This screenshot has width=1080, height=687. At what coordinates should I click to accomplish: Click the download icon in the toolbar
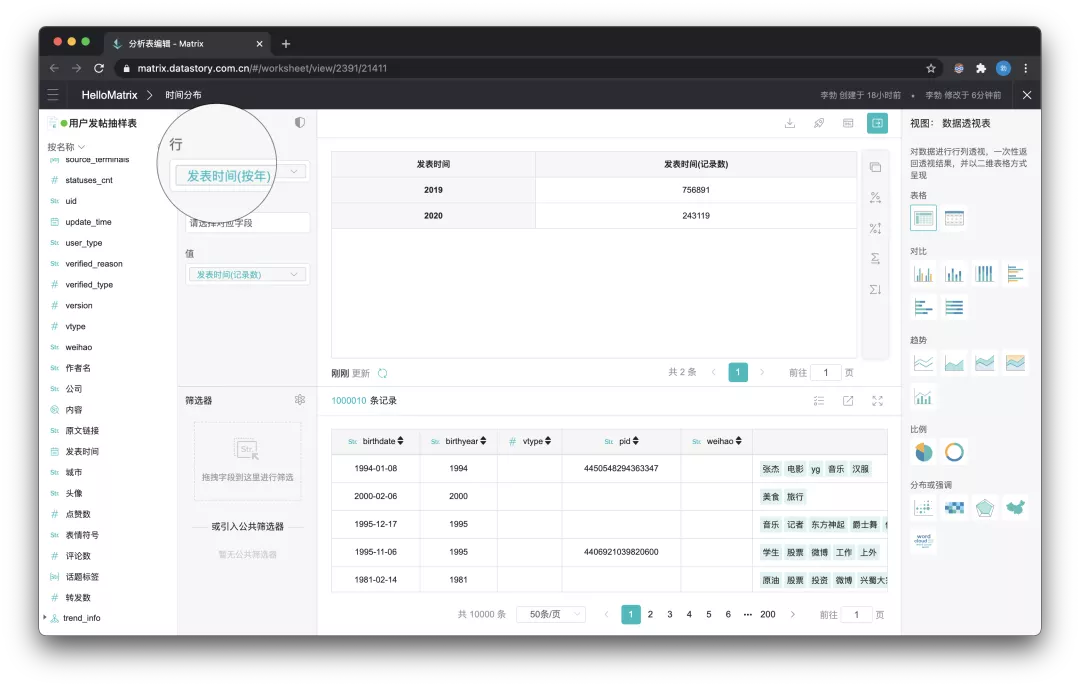[x=789, y=123]
